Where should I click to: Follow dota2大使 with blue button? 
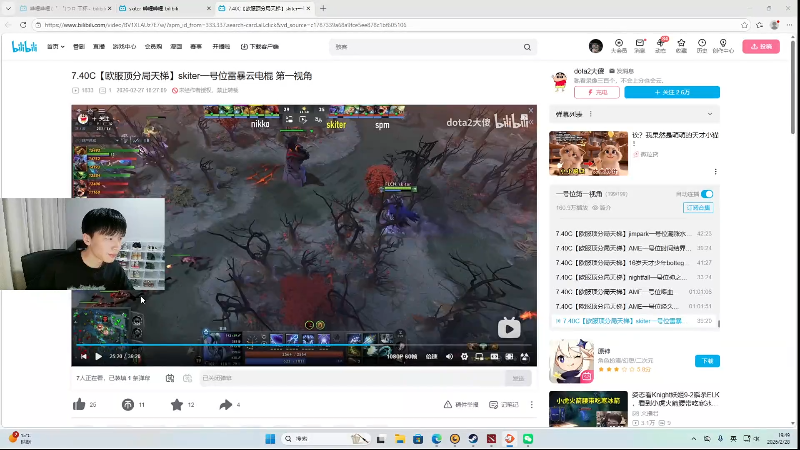(672, 92)
